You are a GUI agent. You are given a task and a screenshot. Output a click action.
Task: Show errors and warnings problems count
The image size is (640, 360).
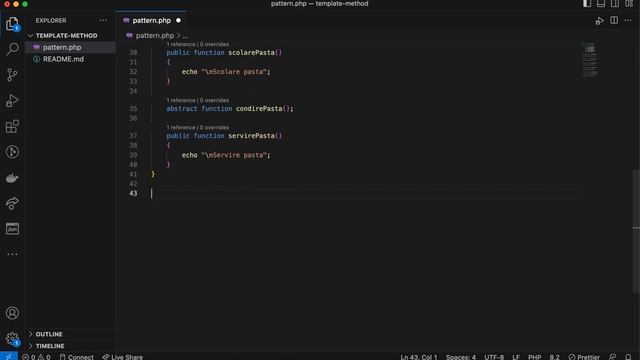36,357
